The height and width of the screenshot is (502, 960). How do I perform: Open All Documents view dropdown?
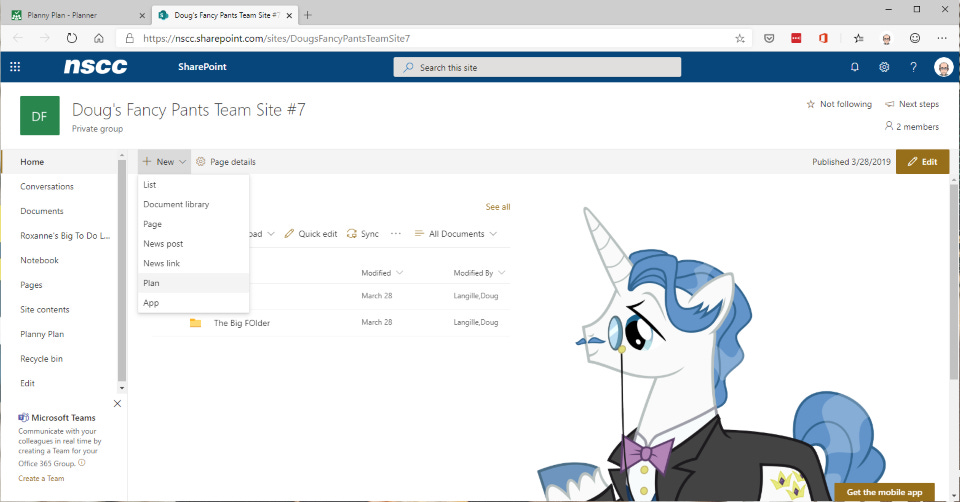click(456, 234)
